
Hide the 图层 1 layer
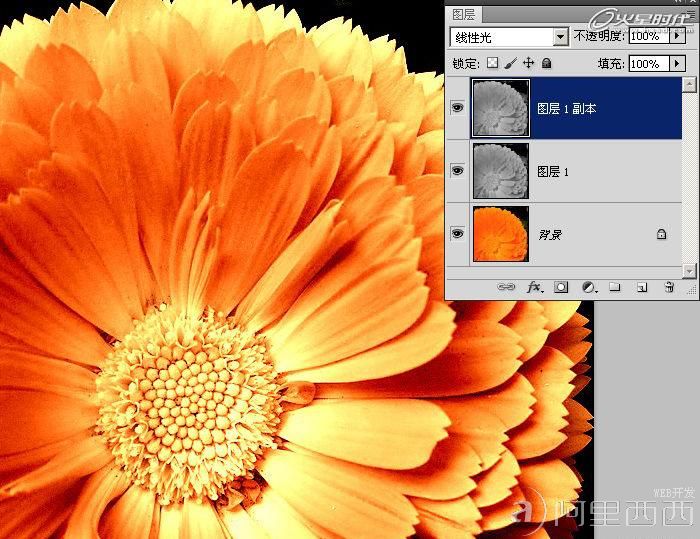(458, 171)
